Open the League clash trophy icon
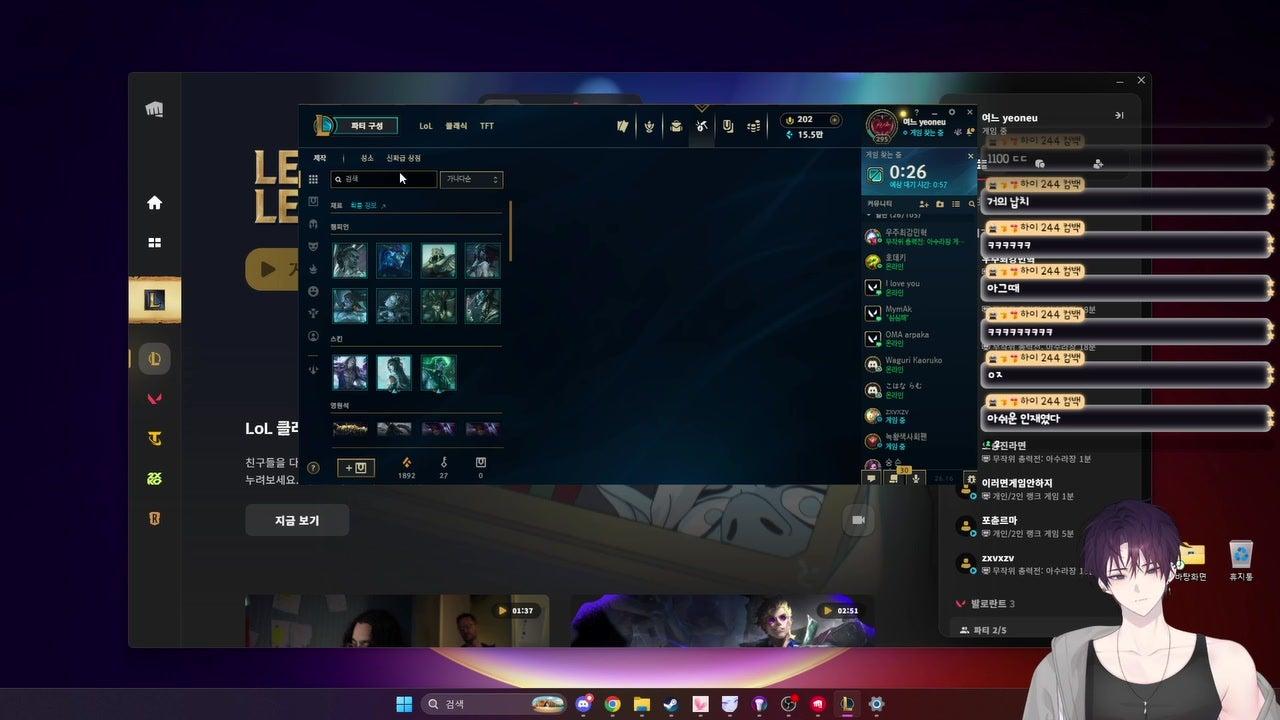 pyautogui.click(x=649, y=126)
